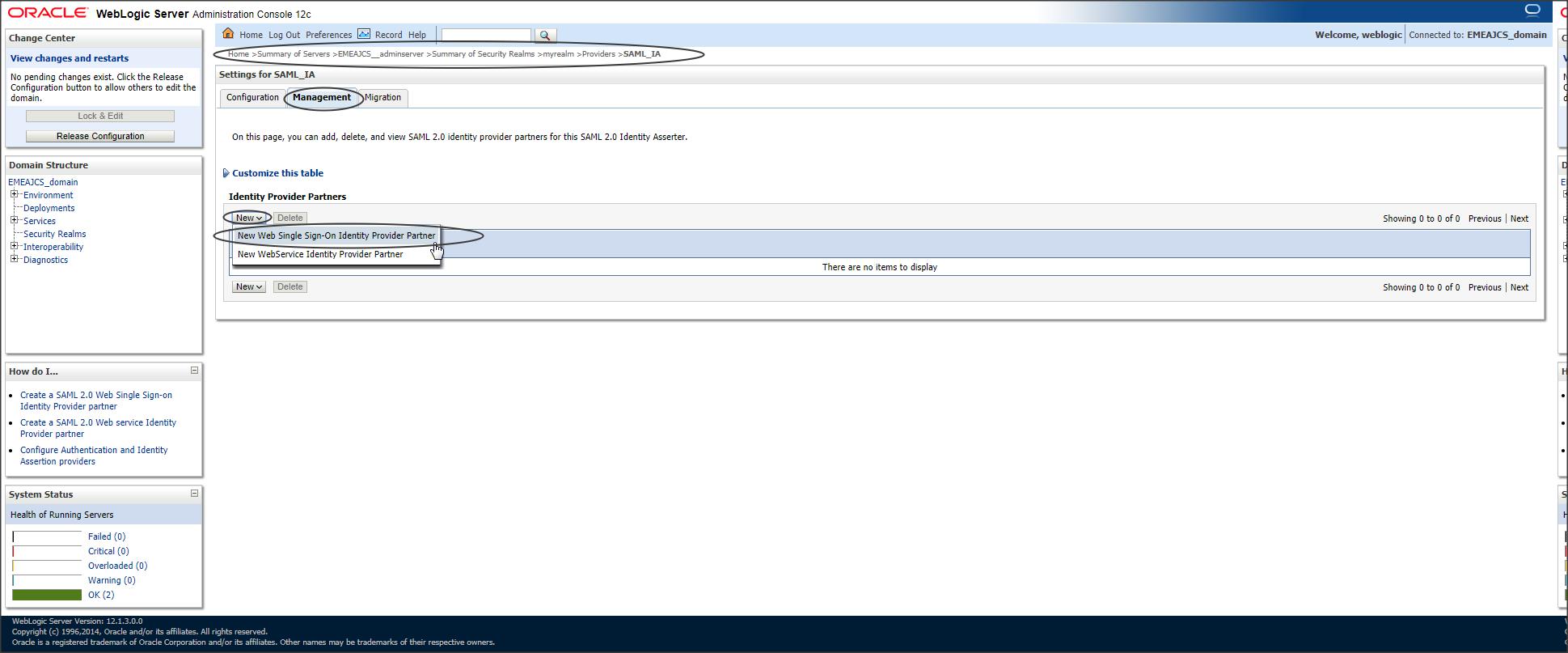Click the Lock & Edit button
This screenshot has width=1568, height=653.
(100, 116)
